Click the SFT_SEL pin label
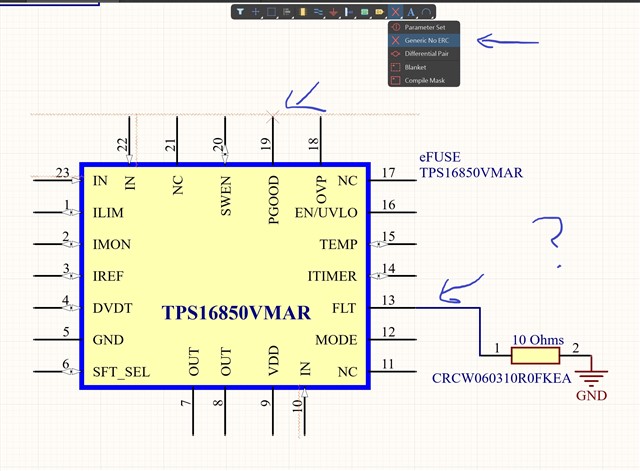Image resolution: width=640 pixels, height=471 pixels. tap(121, 372)
